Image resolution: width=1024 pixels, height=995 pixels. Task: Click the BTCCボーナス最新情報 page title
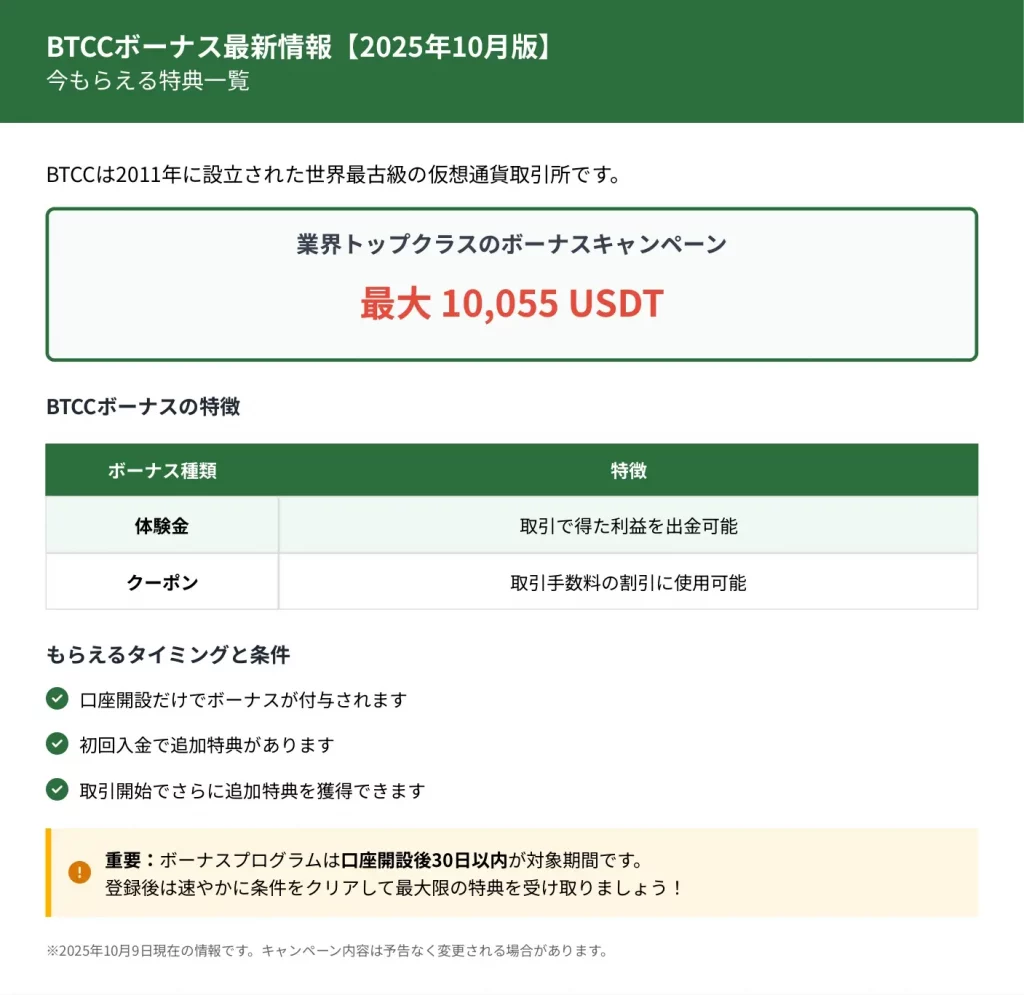(299, 47)
